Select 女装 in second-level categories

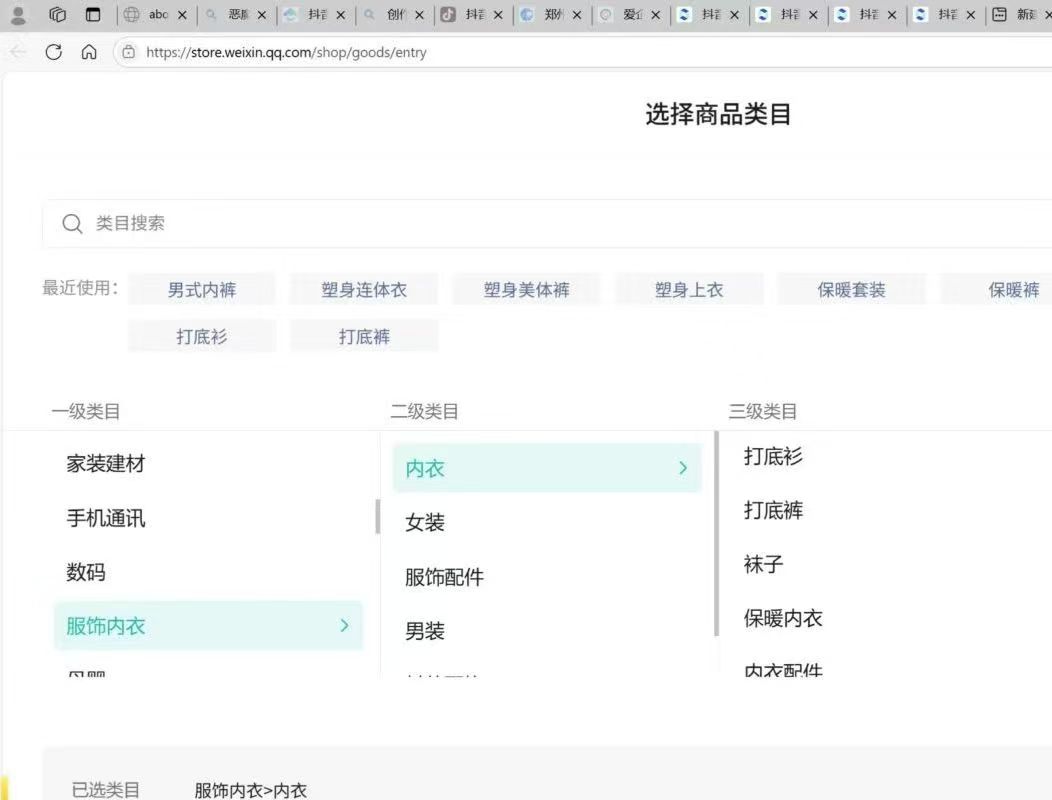click(425, 523)
